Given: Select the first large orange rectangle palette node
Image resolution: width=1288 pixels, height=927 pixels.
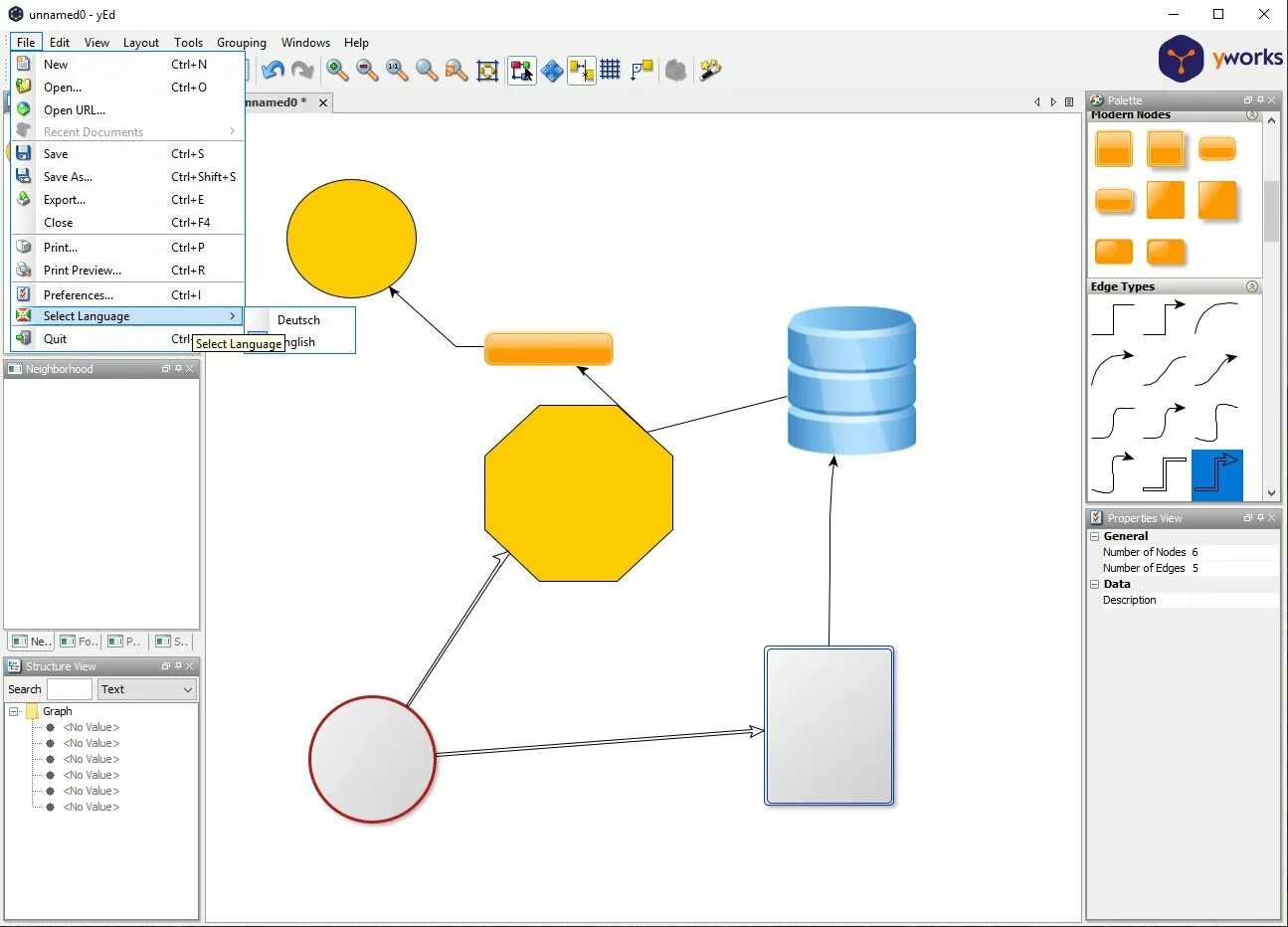Looking at the screenshot, I should 1114,149.
